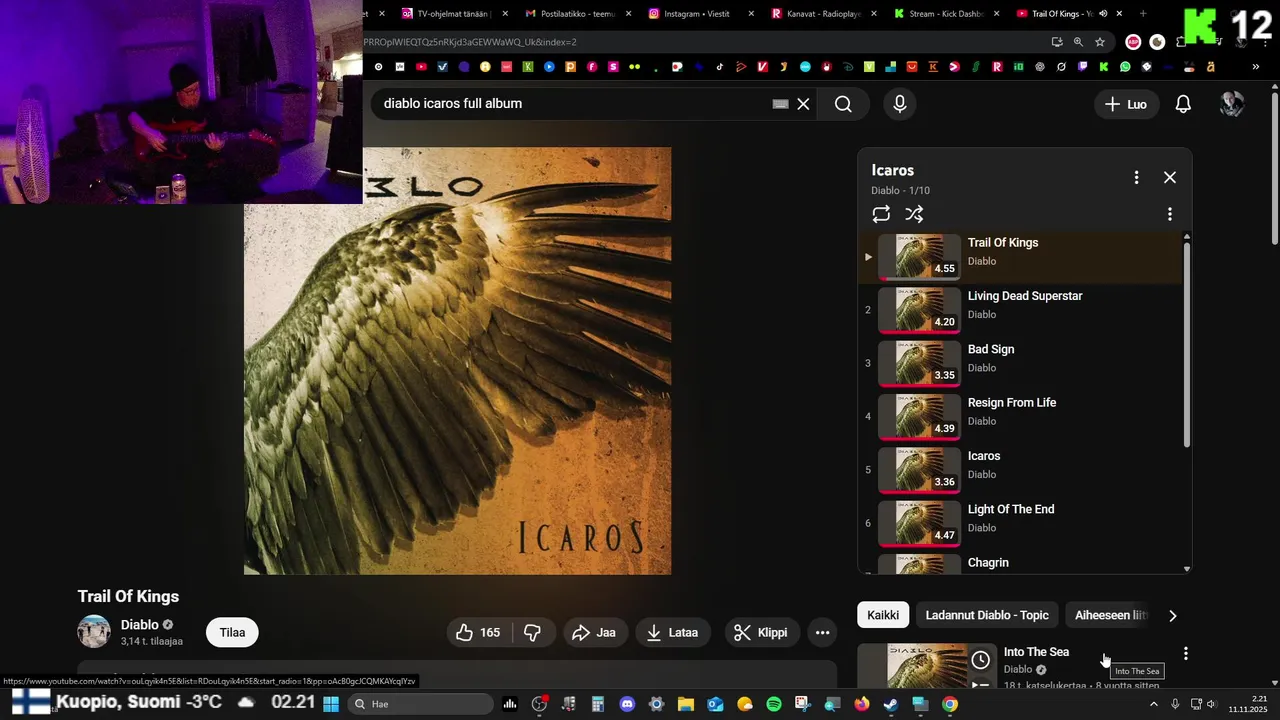This screenshot has width=1280, height=720.
Task: Open the Adblock Plus extension icon
Action: [x=1133, y=42]
